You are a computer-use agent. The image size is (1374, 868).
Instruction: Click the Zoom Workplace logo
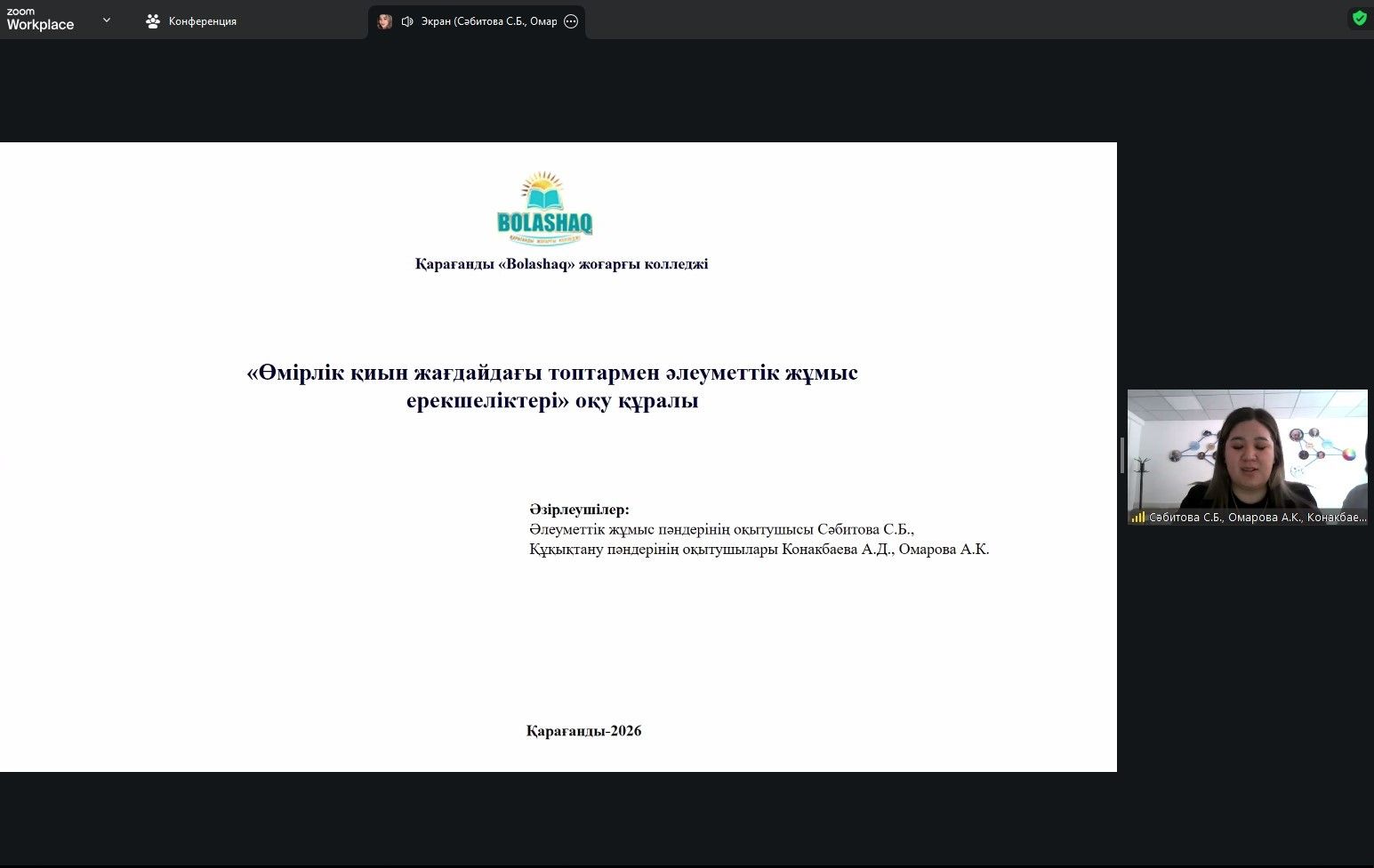click(40, 20)
